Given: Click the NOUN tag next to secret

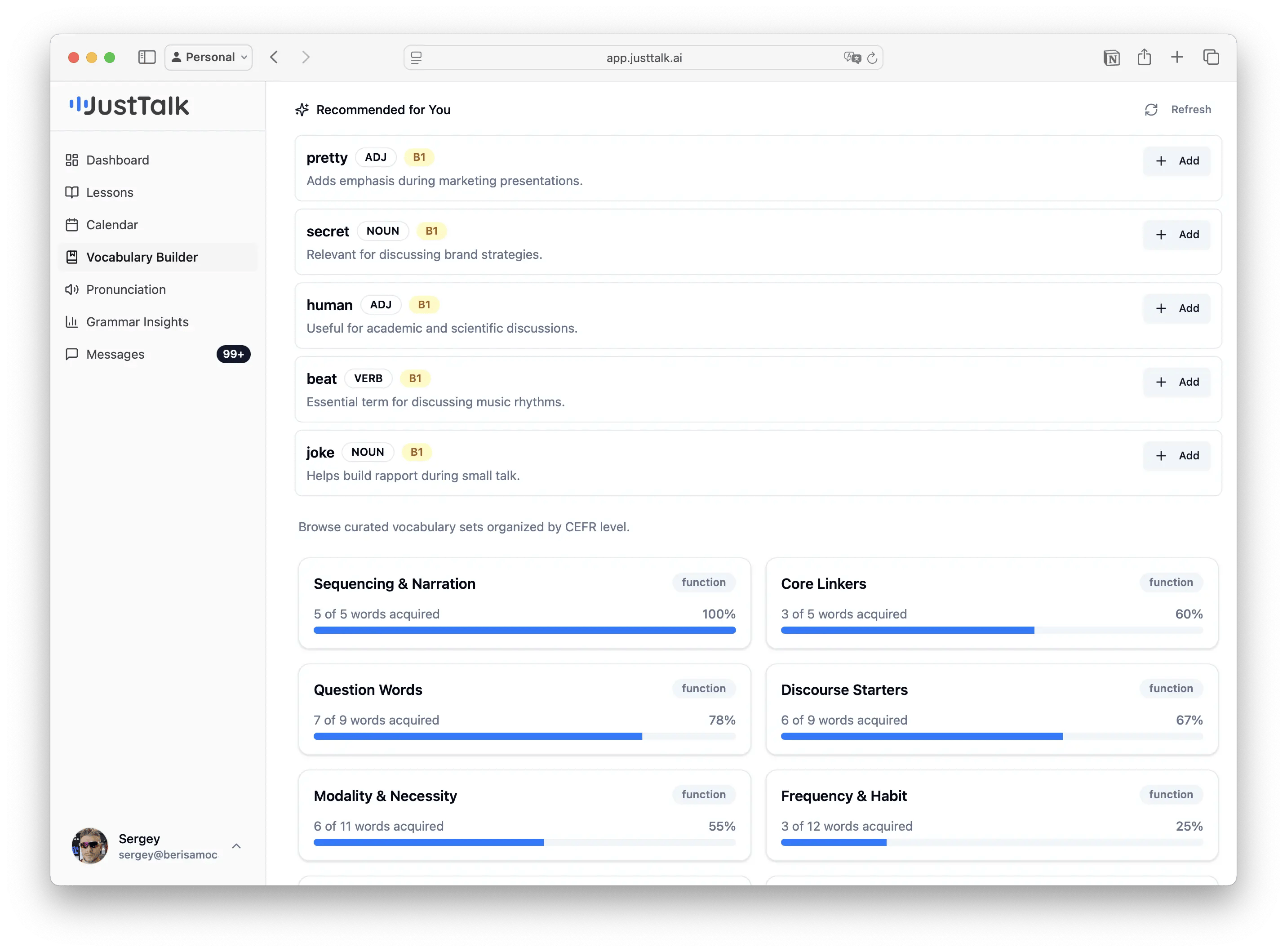Looking at the screenshot, I should click(x=382, y=231).
